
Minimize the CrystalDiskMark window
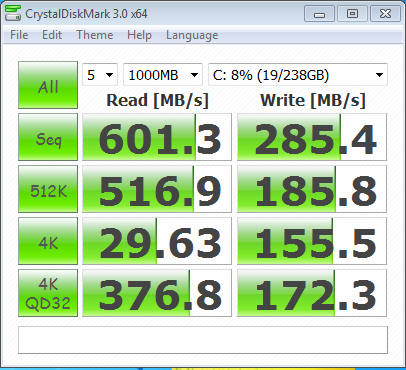319,14
